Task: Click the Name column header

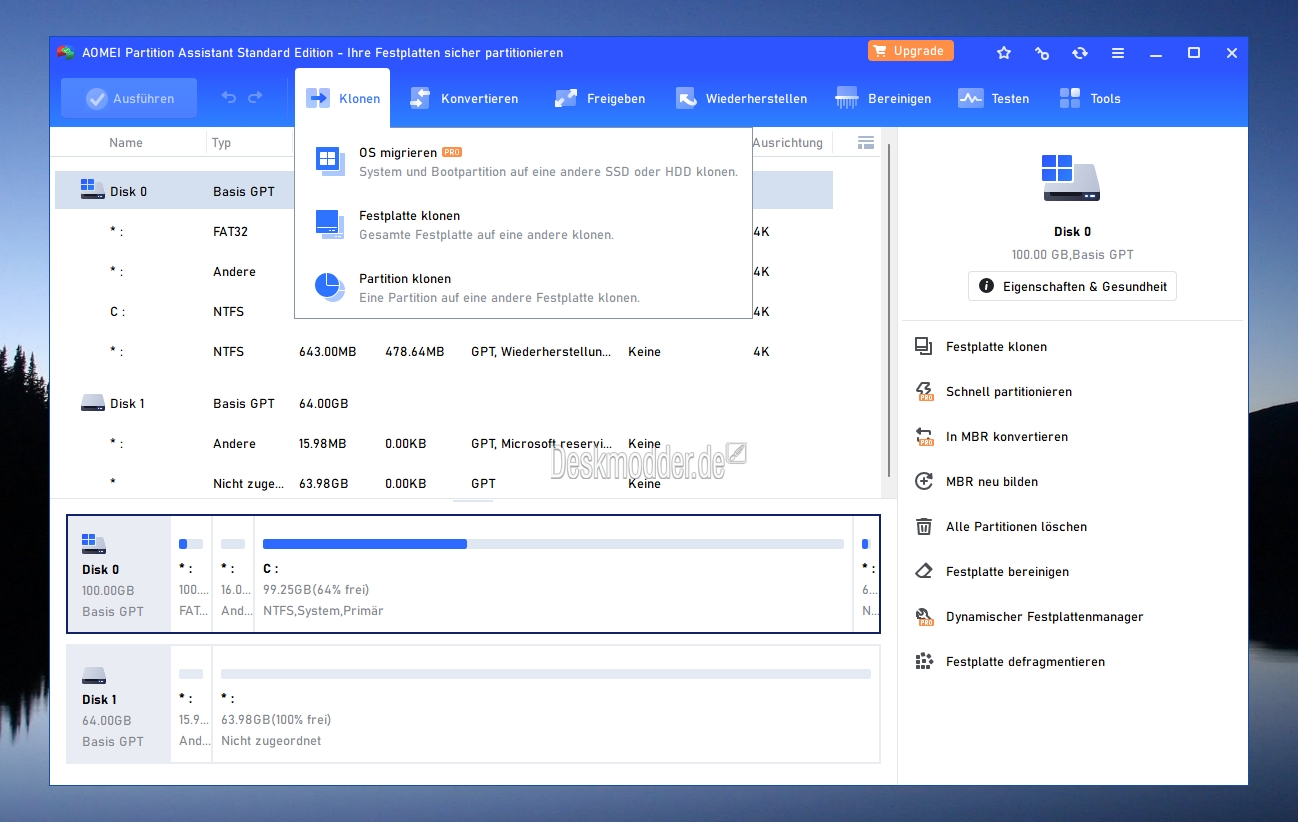Action: (126, 143)
